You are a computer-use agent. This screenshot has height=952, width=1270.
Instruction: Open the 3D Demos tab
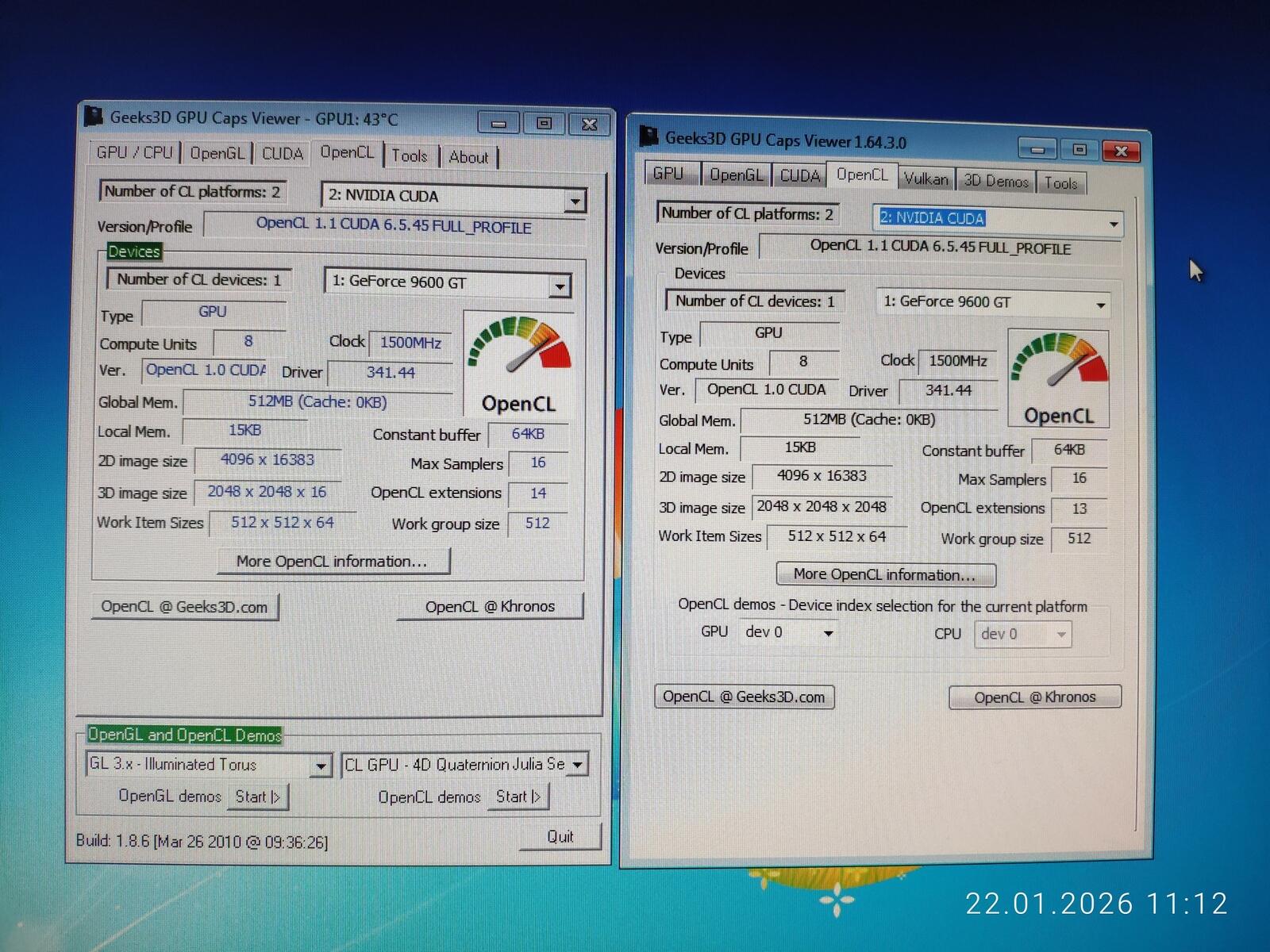(996, 181)
